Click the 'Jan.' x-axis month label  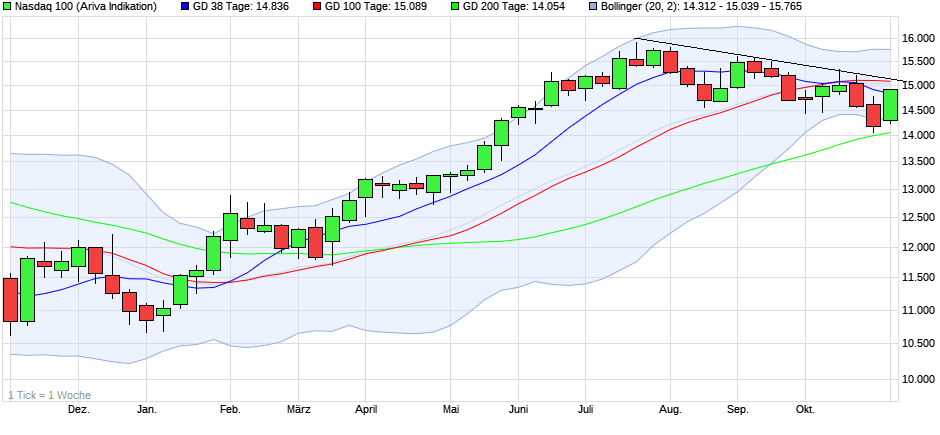[147, 410]
